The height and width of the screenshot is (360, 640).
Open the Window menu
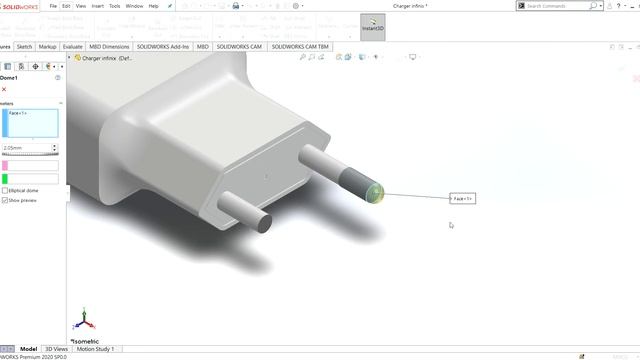pyautogui.click(x=134, y=6)
